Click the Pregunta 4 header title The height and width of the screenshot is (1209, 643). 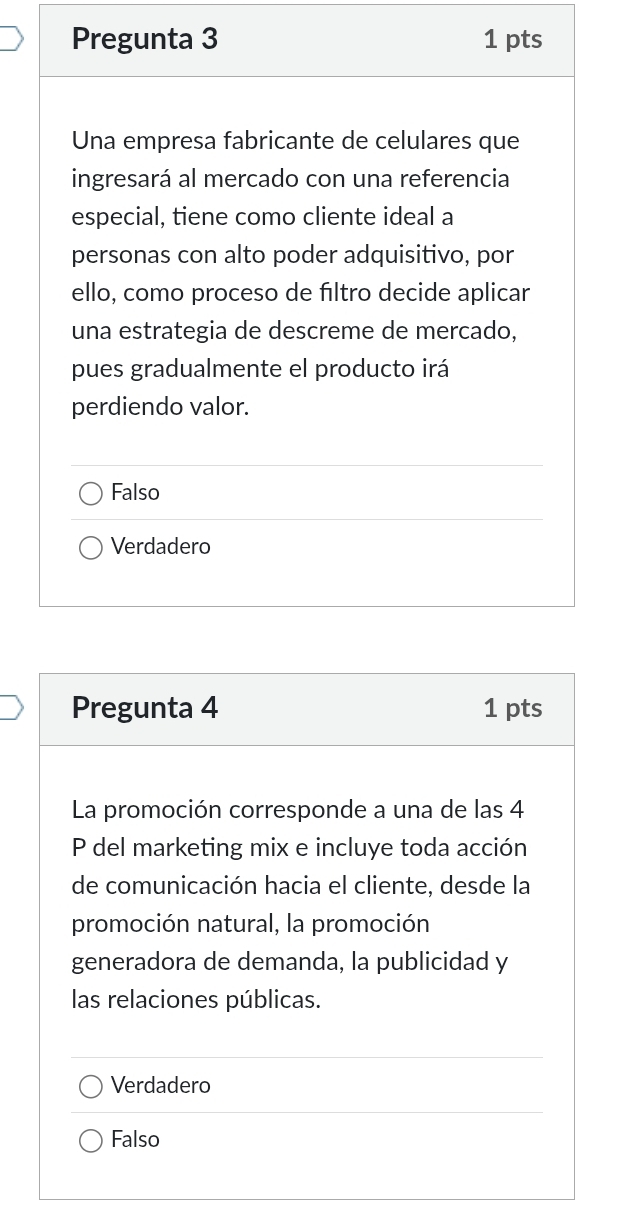tap(144, 708)
